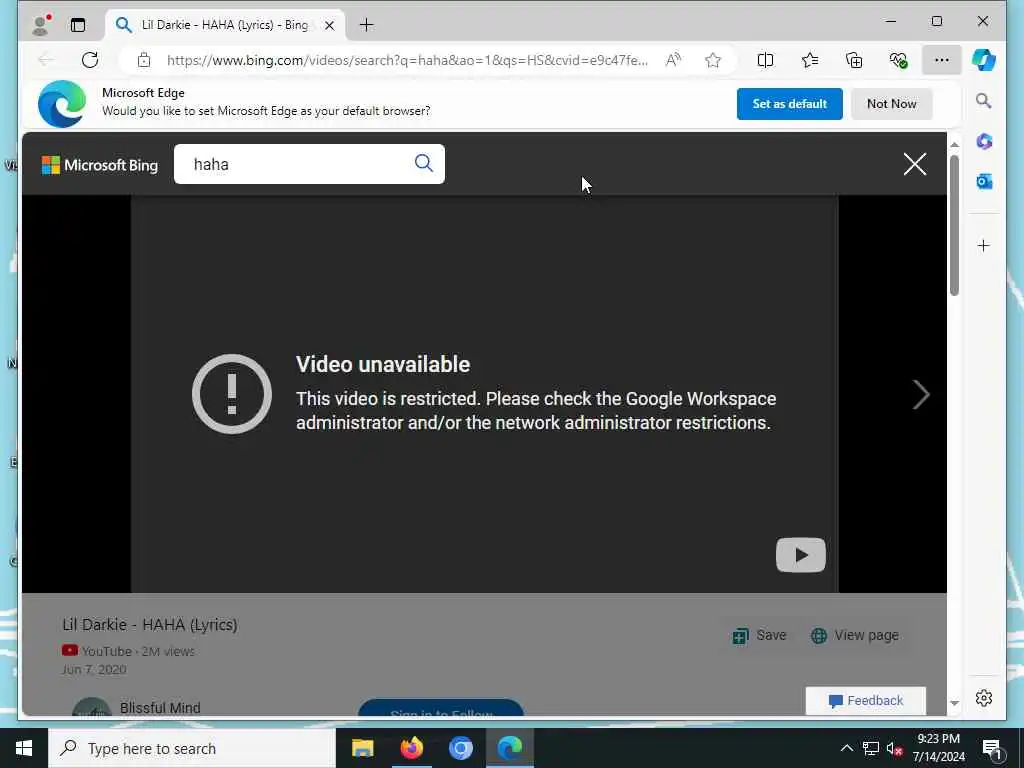Click the browser back arrow
This screenshot has height=768, width=1024.
point(46,60)
